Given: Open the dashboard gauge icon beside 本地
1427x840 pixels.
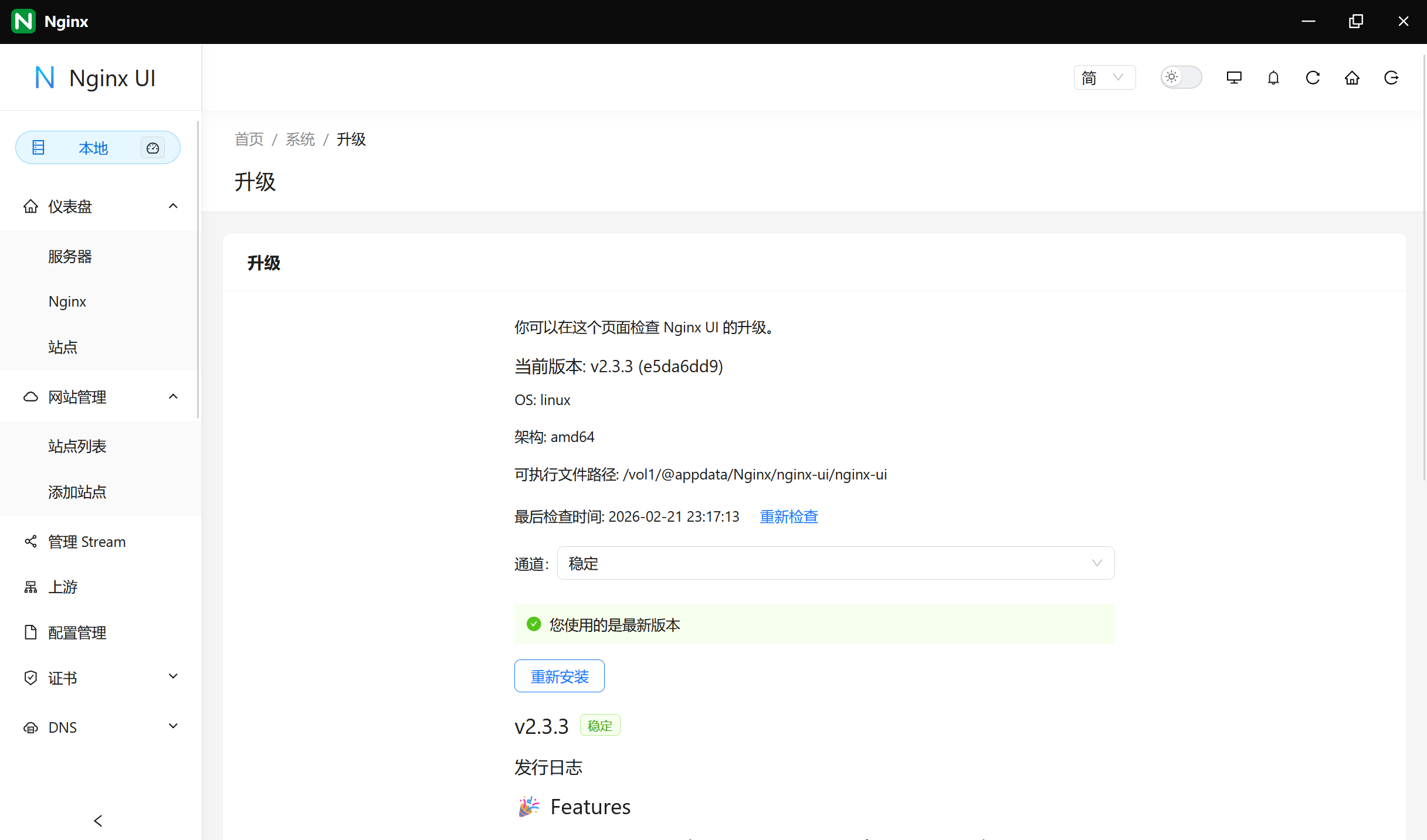Looking at the screenshot, I should pyautogui.click(x=152, y=148).
